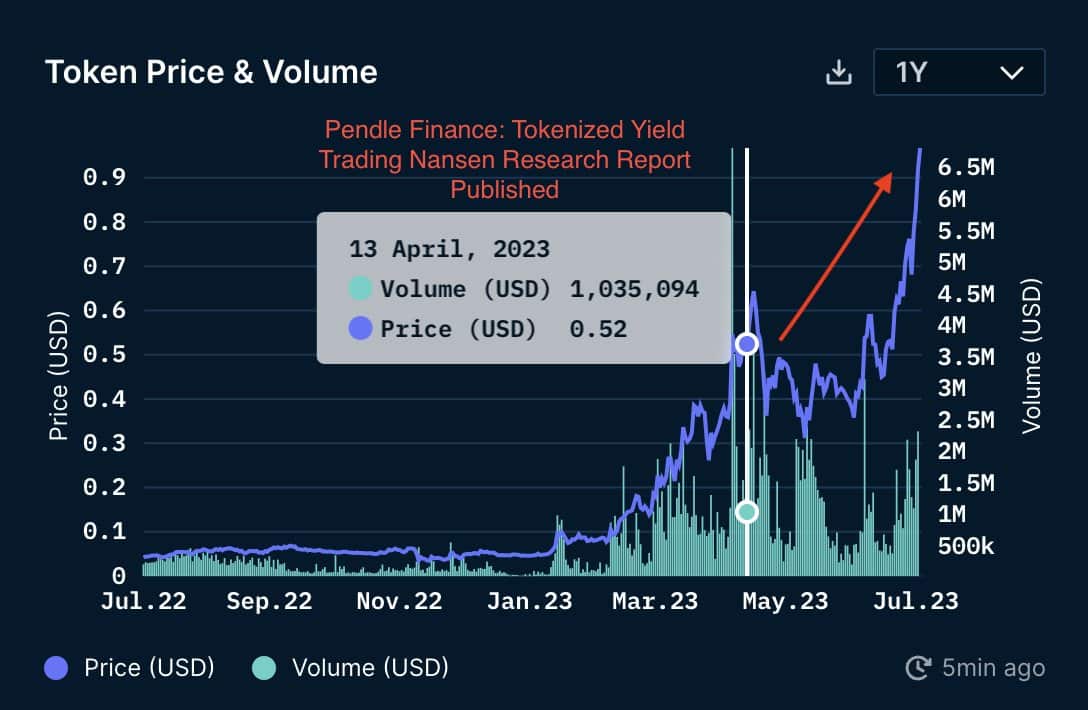Image resolution: width=1088 pixels, height=710 pixels.
Task: Open the 1Y time range dropdown
Action: pos(959,72)
